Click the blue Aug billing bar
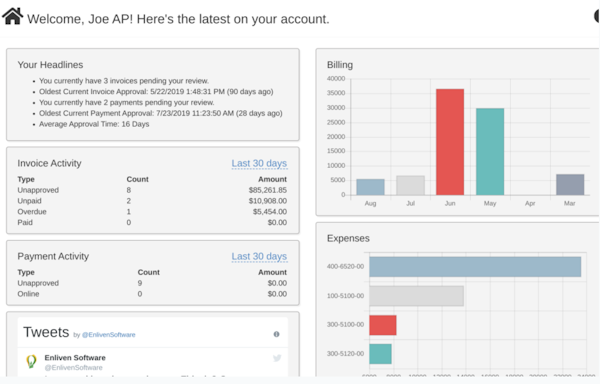This screenshot has height=384, width=600. (x=370, y=187)
